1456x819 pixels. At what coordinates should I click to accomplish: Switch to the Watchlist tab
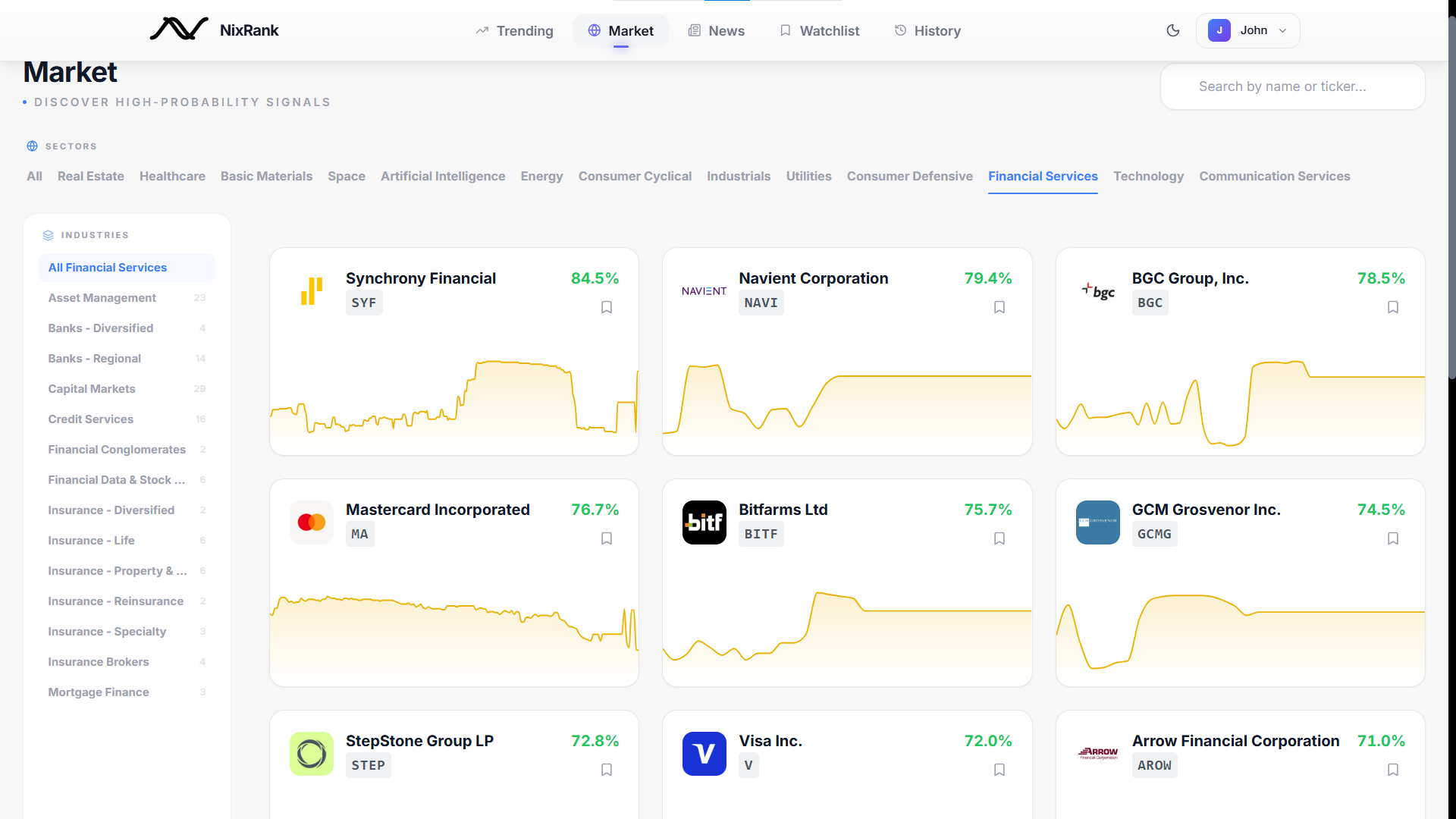(820, 30)
